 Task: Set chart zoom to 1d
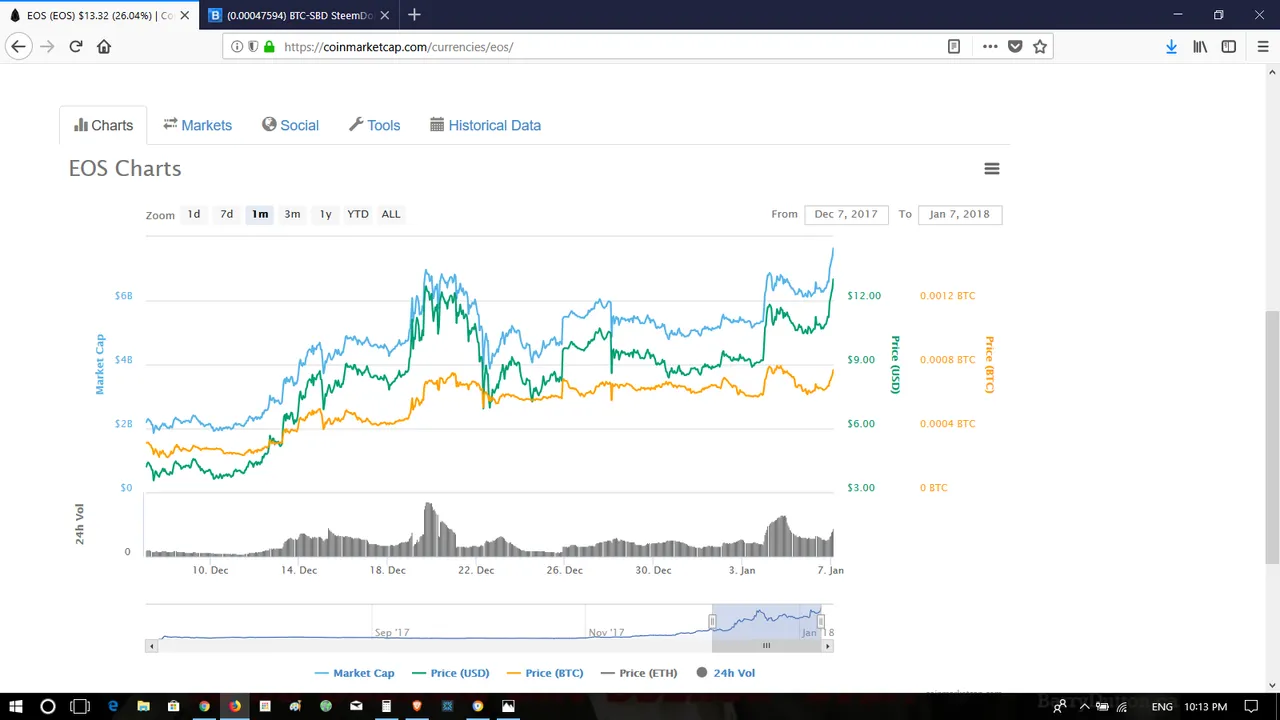click(194, 214)
